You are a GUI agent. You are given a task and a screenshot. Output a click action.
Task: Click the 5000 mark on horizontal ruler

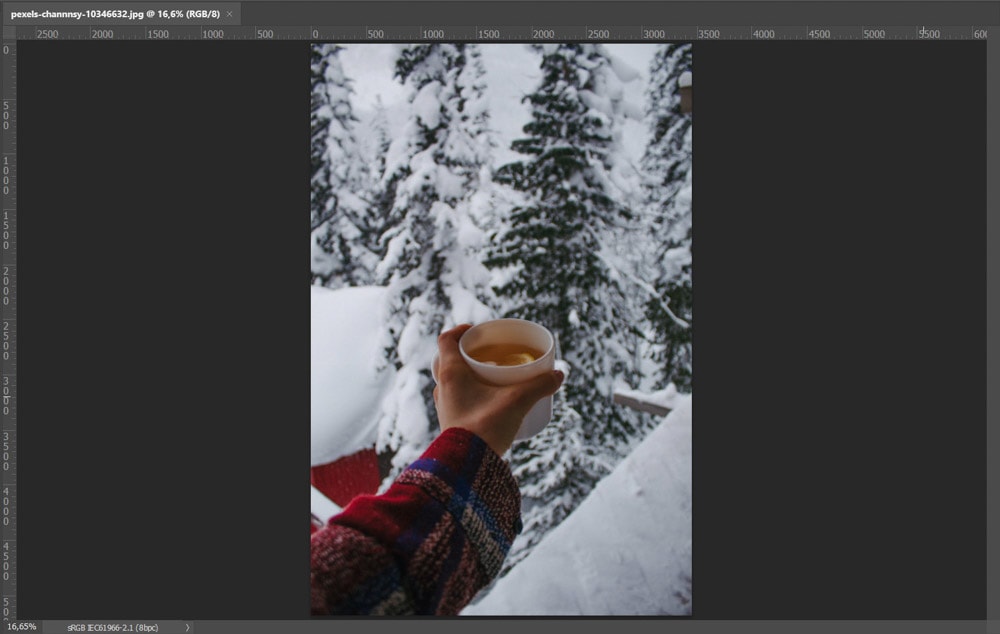[x=873, y=34]
